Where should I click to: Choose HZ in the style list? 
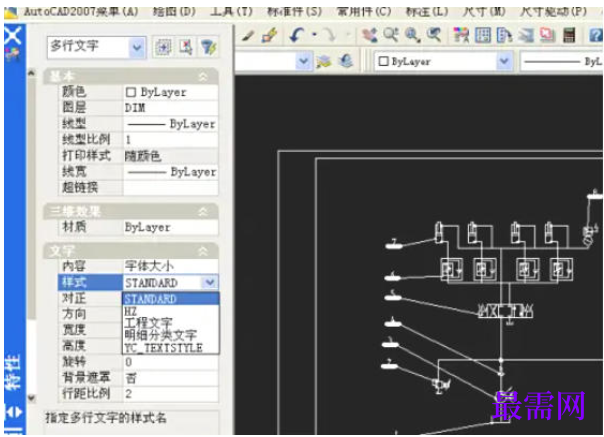(171, 311)
